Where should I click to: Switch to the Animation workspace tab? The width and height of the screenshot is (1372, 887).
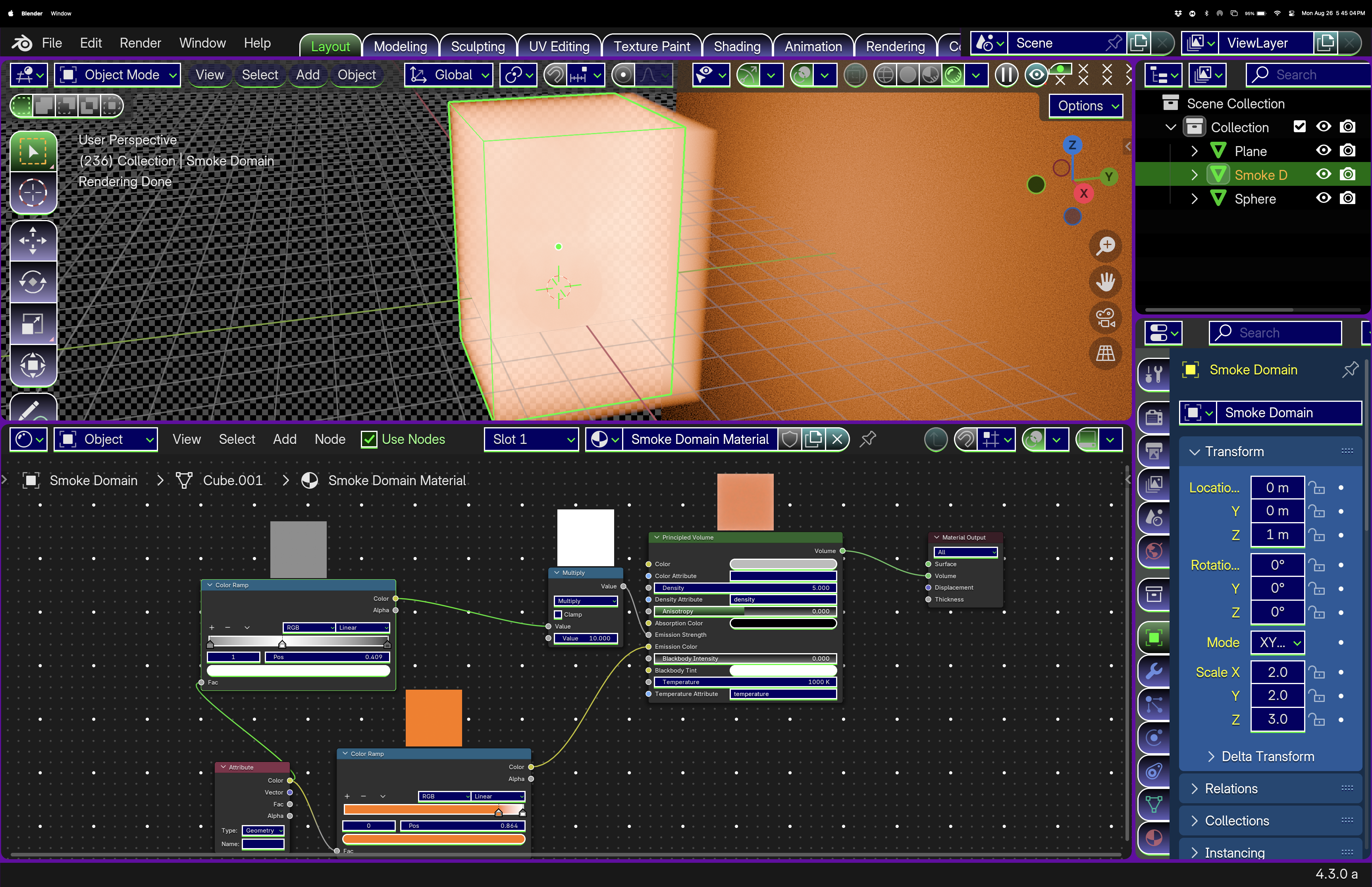(813, 46)
